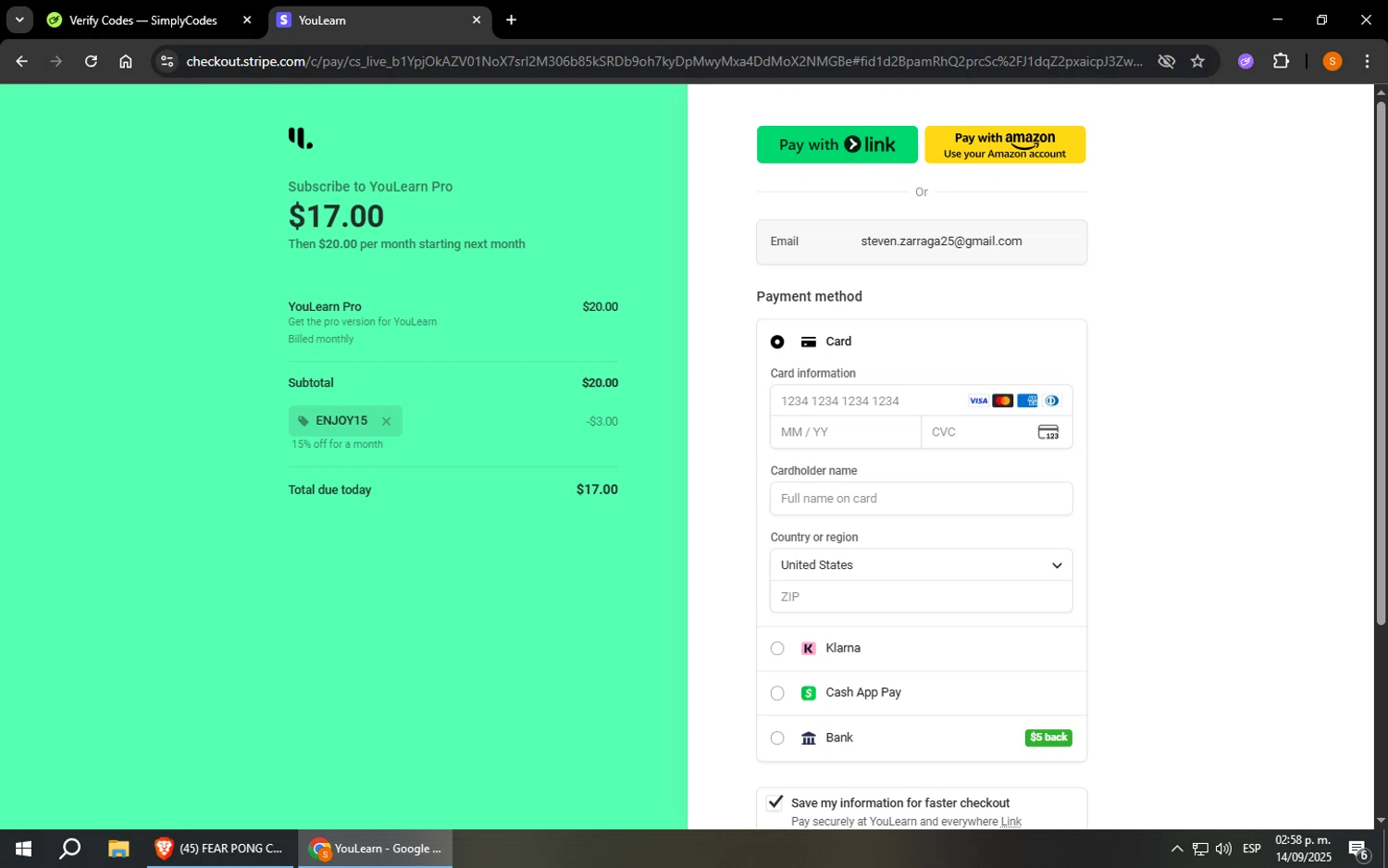Switch to YouLearn Google Chrome taskbar item
Viewport: 1388px width, 868px height.
click(375, 849)
